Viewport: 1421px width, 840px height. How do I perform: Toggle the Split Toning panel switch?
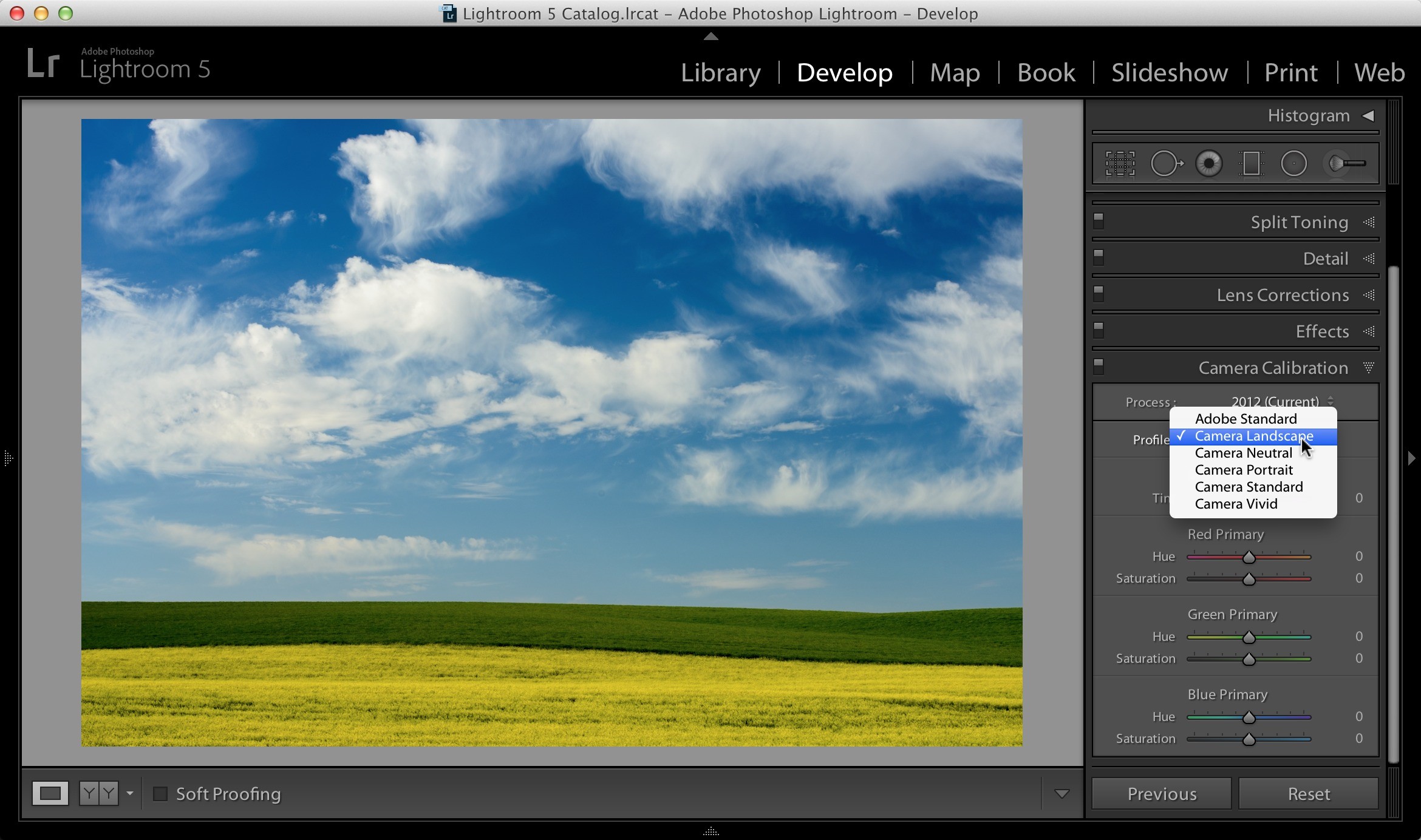click(1099, 222)
